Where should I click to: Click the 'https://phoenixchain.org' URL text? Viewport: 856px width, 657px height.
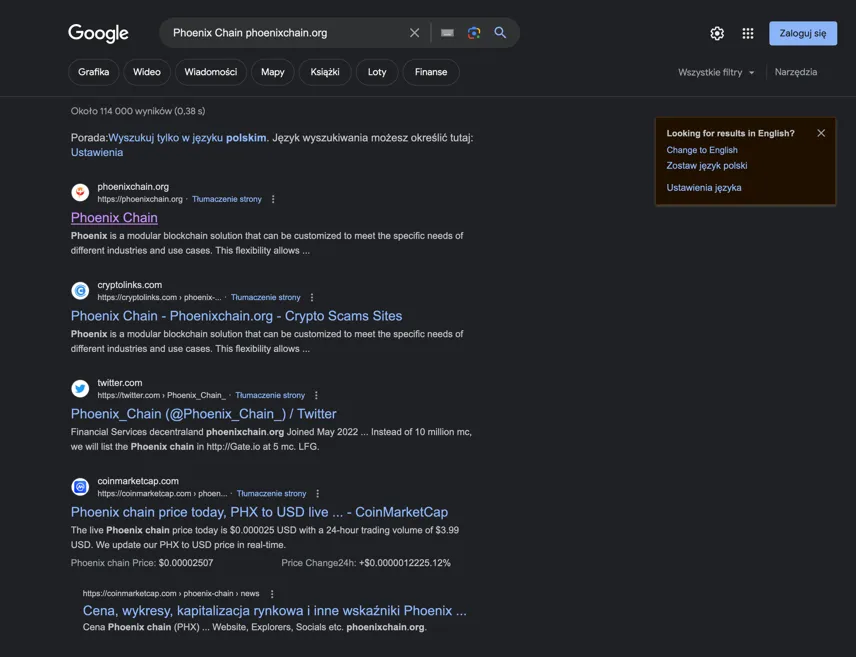point(140,199)
